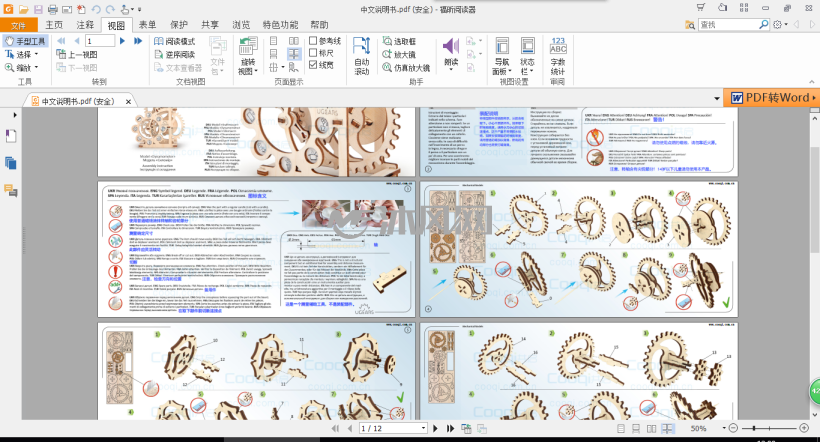This screenshot has width=820, height=442.
Task: Zoom in using plus button in status bar
Action: pyautogui.click(x=804, y=428)
